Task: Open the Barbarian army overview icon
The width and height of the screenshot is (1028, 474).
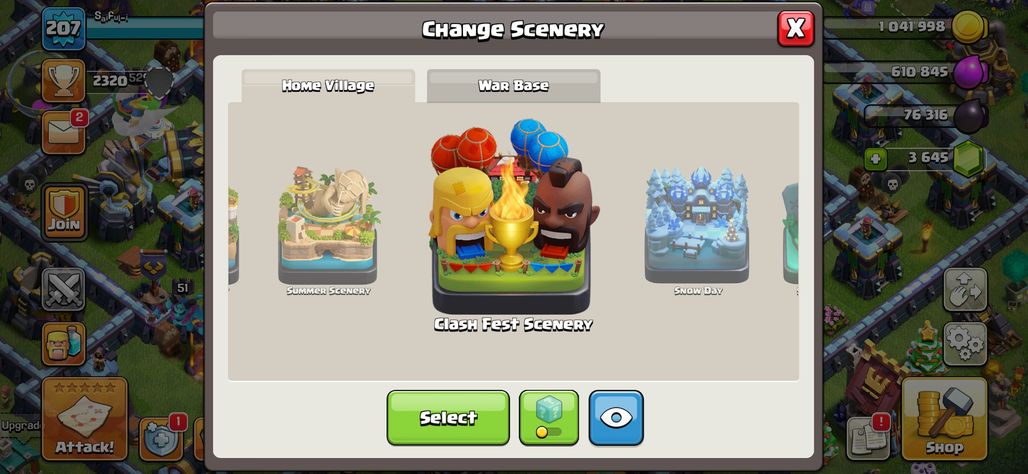Action: (x=64, y=344)
